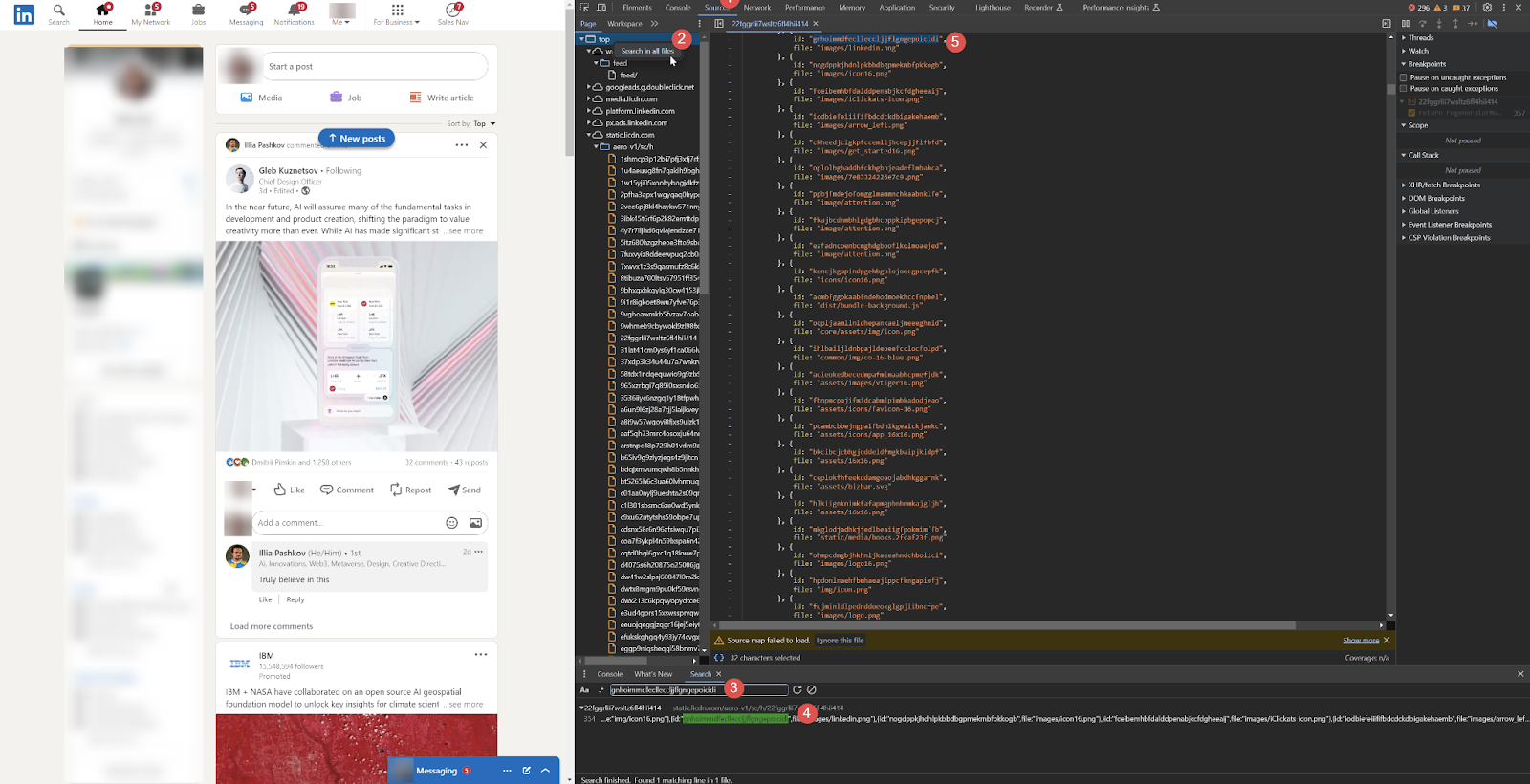Click the search query input field
The width and height of the screenshot is (1530, 784).
point(698,689)
